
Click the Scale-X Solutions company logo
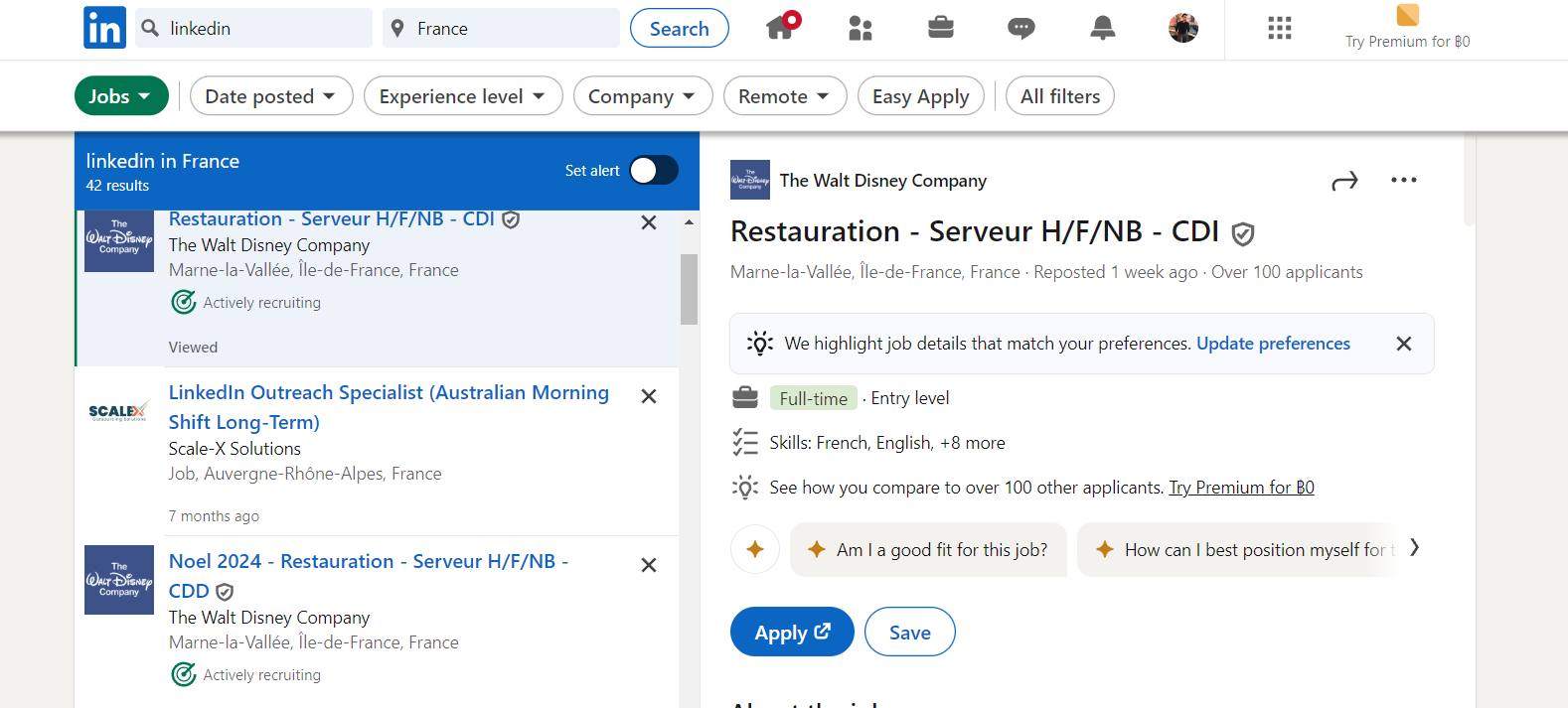(x=119, y=411)
